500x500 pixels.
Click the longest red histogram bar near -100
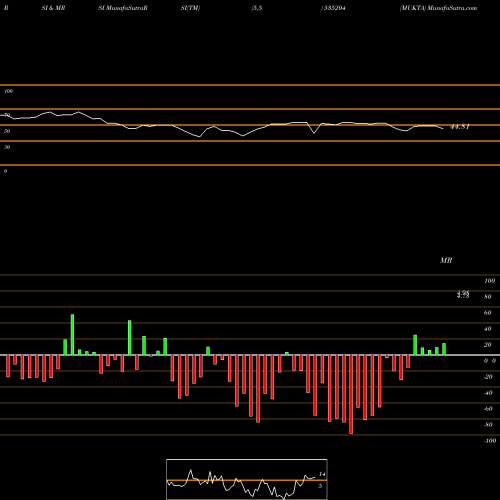351,394
